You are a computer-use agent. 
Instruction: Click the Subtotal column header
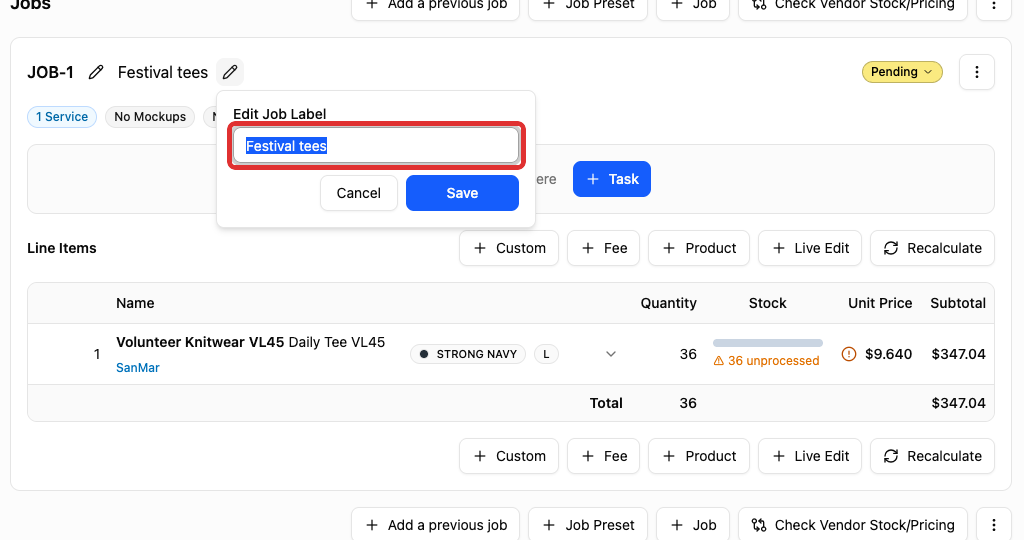point(958,303)
